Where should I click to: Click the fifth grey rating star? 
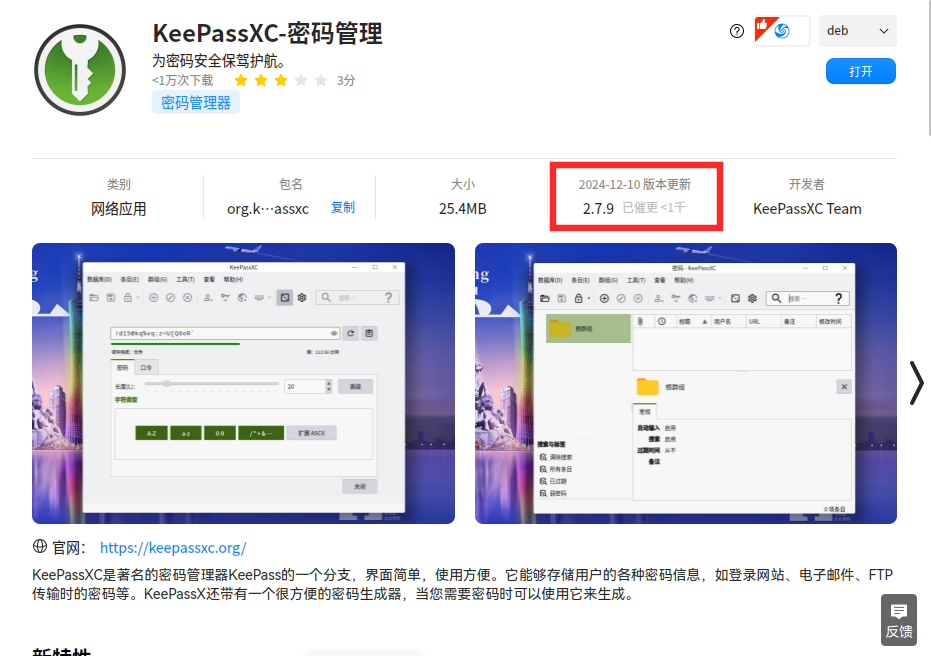[321, 80]
